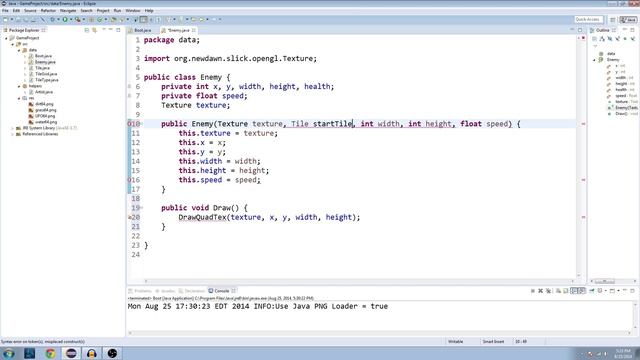Viewport: 640px width, 360px height.
Task: Open Chrome from the taskbar
Action: [51, 353]
